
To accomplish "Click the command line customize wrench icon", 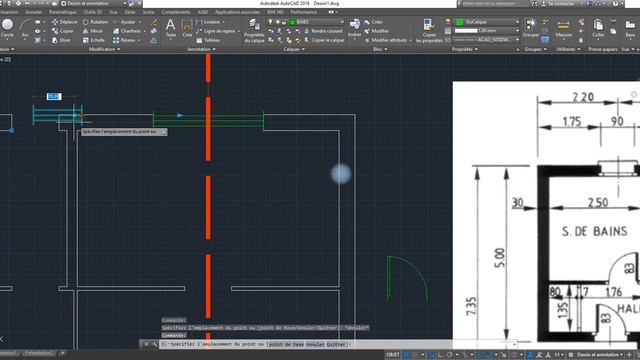I will click(x=155, y=344).
